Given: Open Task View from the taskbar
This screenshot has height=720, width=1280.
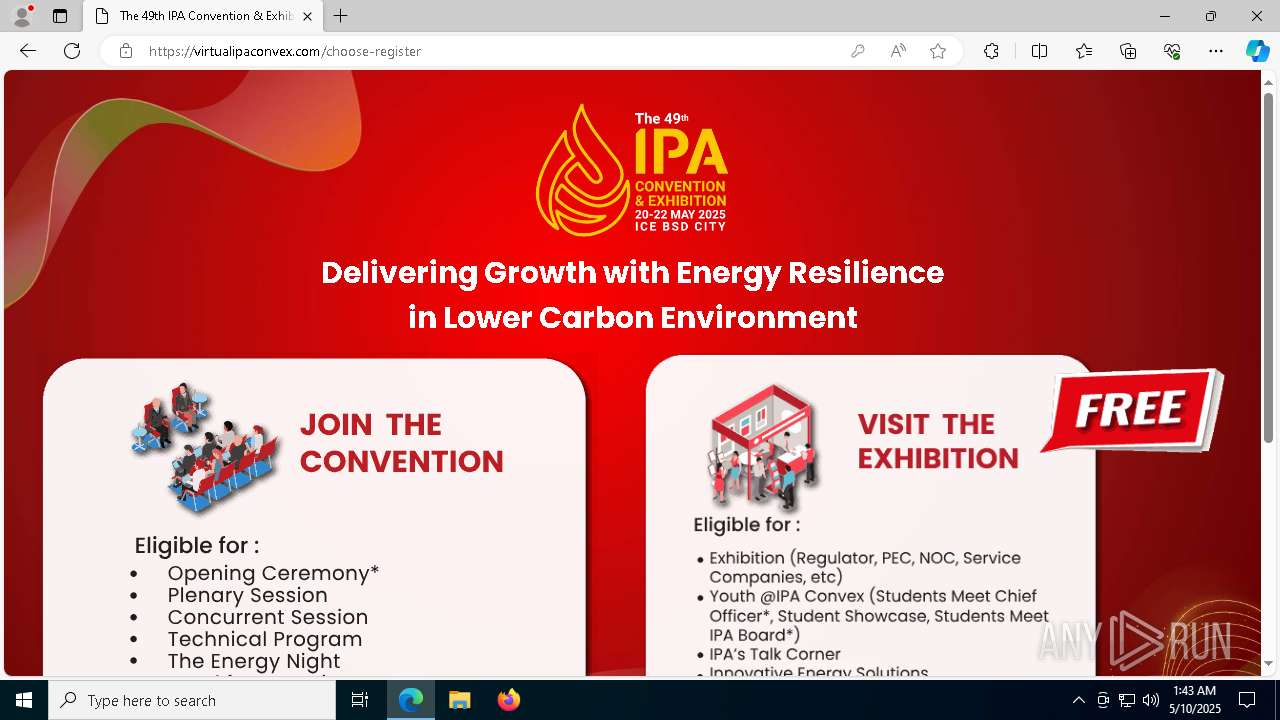Looking at the screenshot, I should 360,700.
